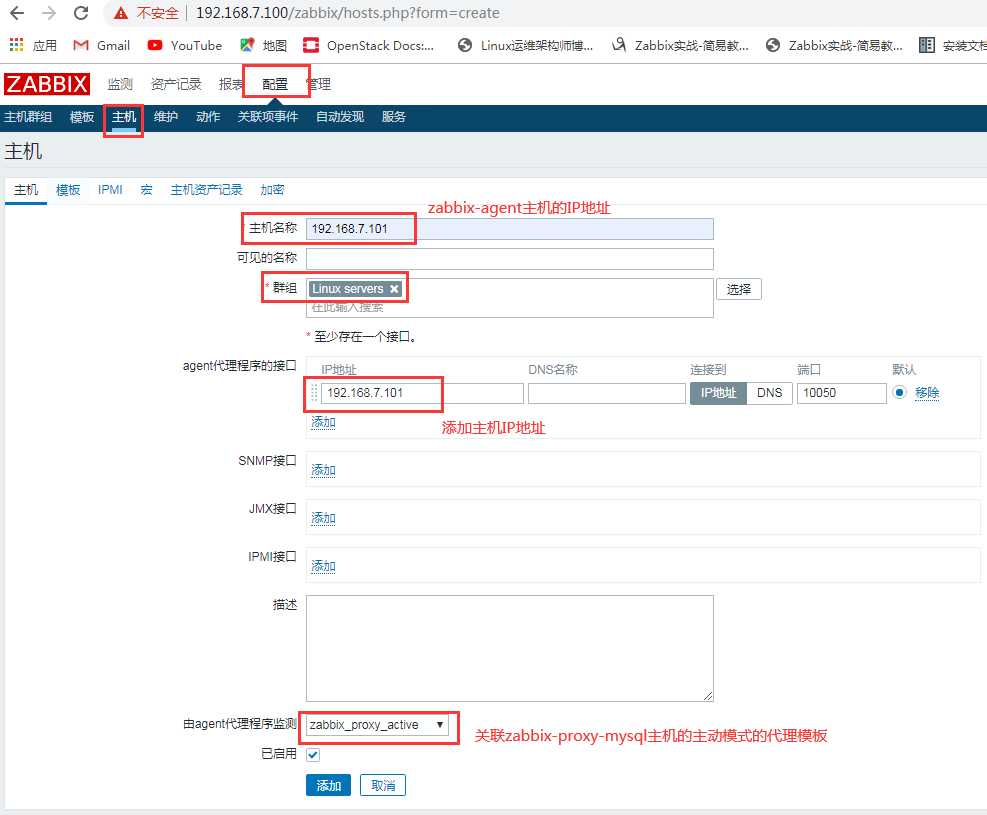Open the 监测 monitoring menu
The image size is (987, 815).
[120, 84]
